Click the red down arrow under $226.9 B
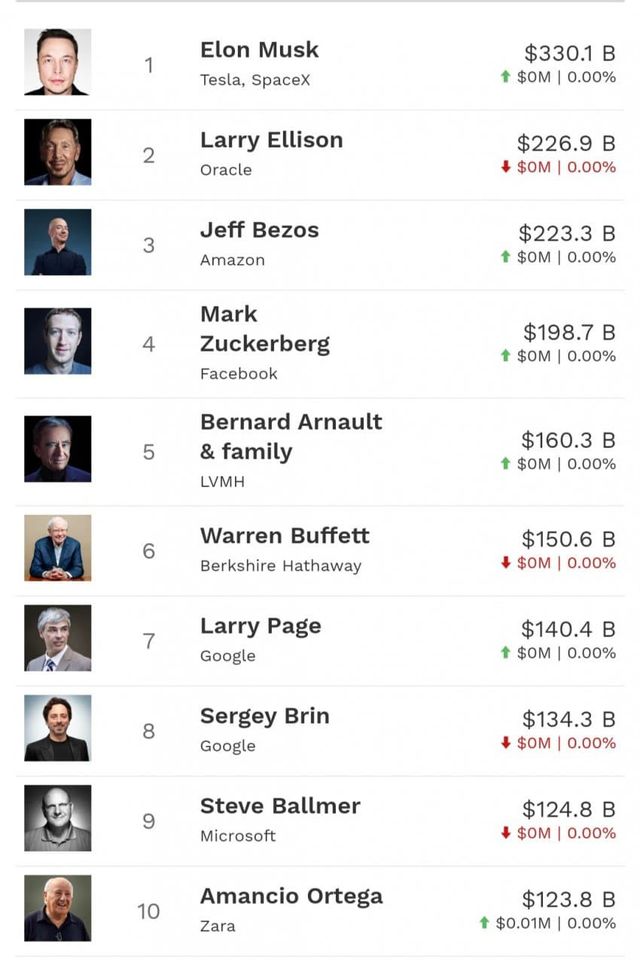 pos(506,167)
